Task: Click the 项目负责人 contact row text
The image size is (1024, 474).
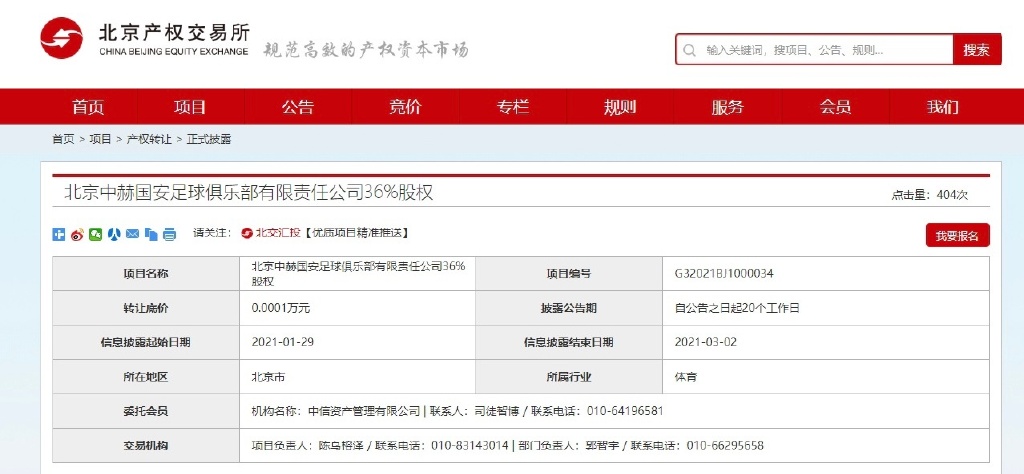Action: click(x=507, y=446)
